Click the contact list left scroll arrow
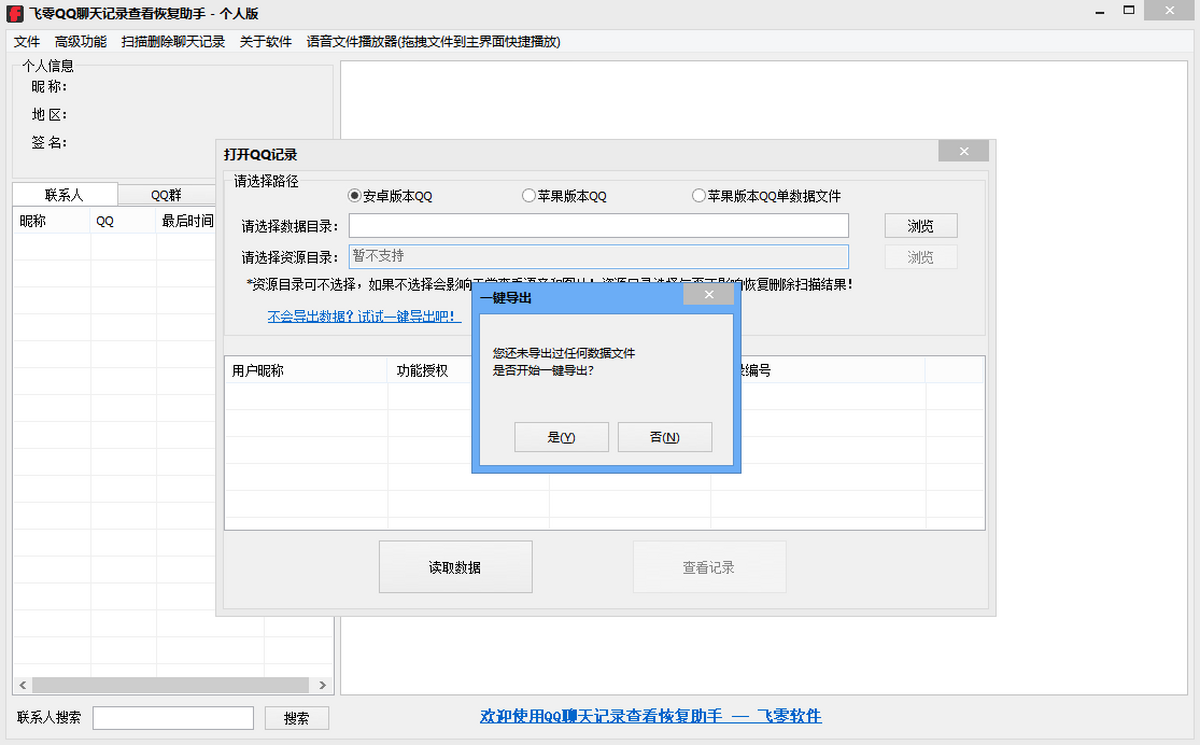Image resolution: width=1200 pixels, height=745 pixels. (22, 685)
